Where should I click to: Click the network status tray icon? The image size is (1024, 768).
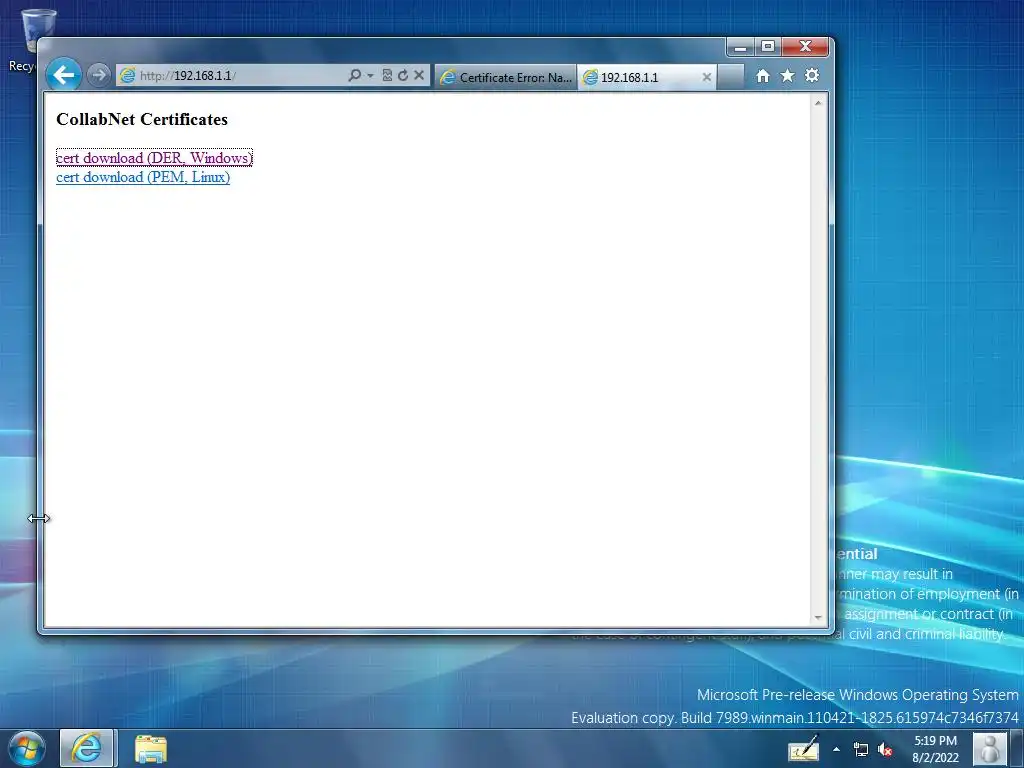(861, 750)
